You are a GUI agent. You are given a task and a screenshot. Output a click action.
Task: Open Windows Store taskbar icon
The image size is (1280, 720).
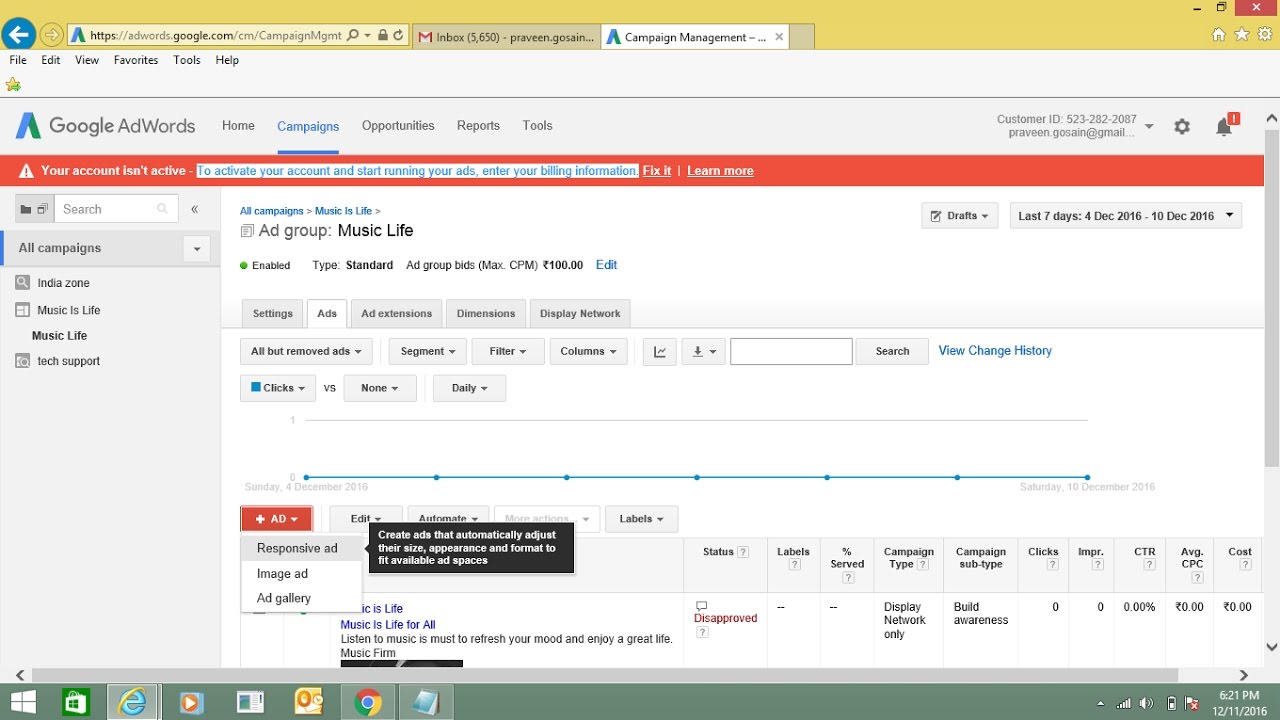tap(76, 703)
